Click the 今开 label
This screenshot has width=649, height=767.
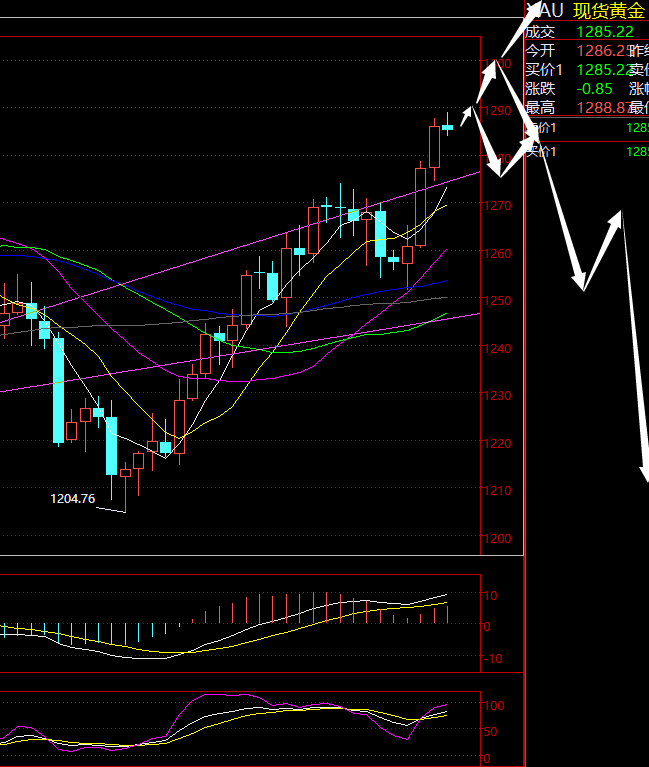pyautogui.click(x=540, y=51)
